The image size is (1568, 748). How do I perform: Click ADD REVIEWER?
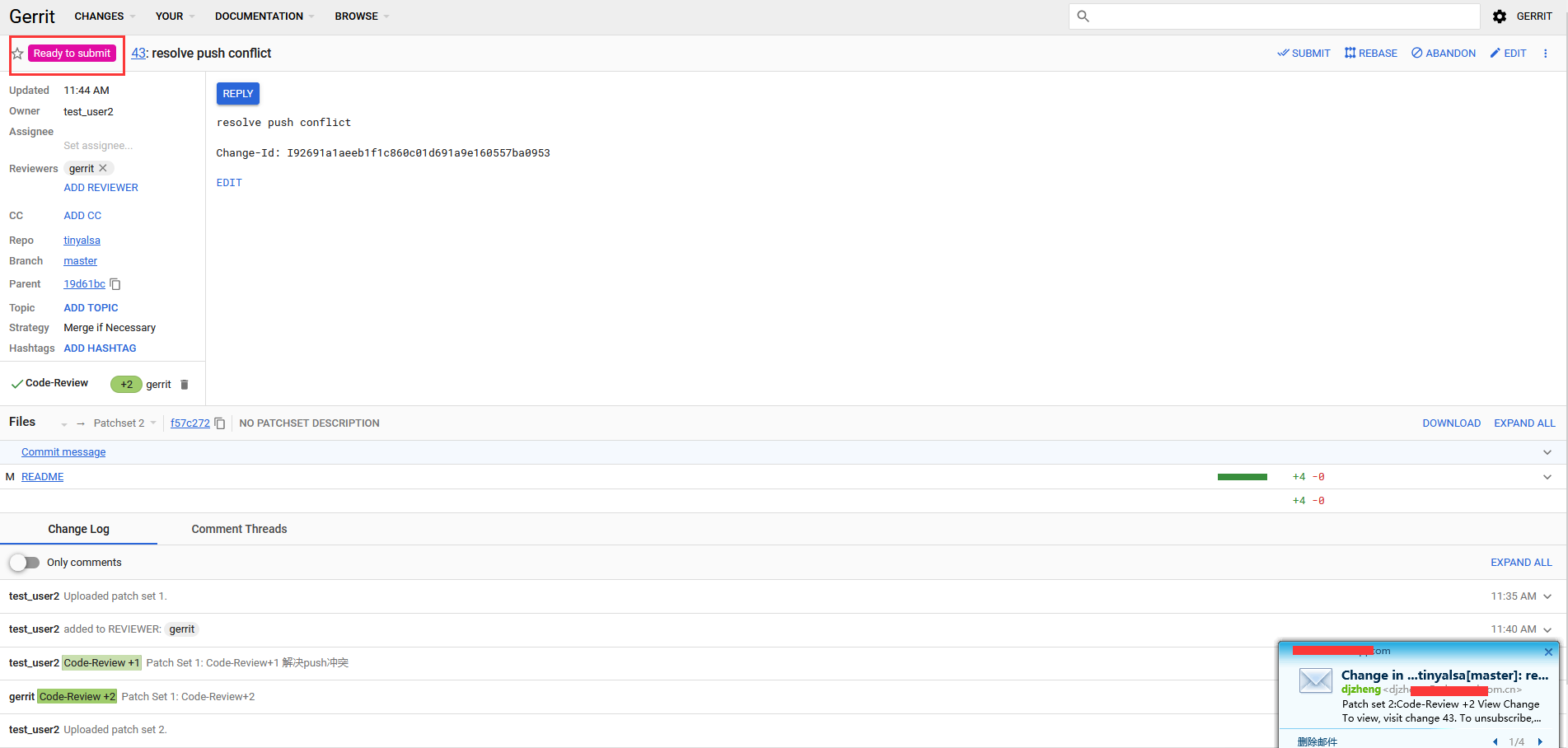[101, 188]
